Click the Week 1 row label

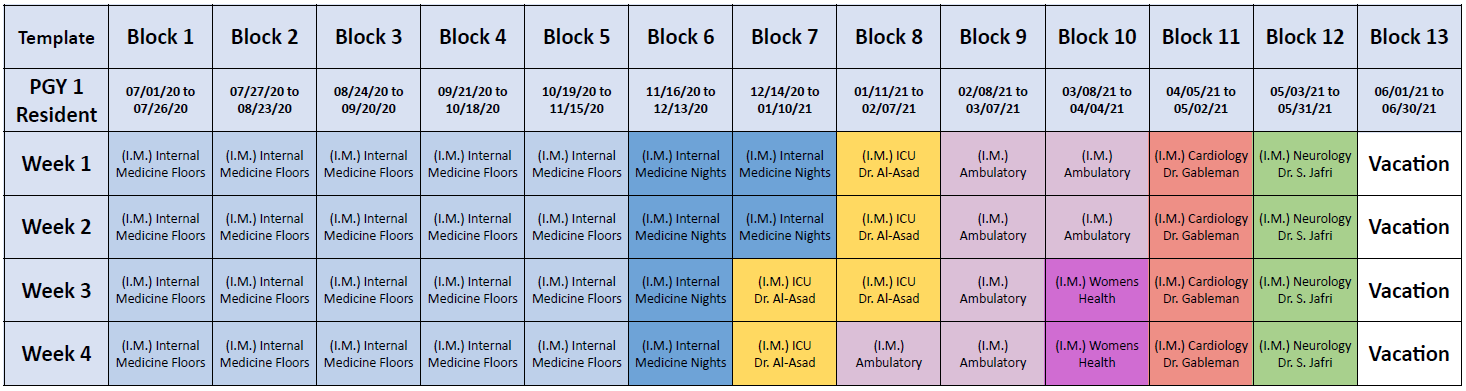57,163
